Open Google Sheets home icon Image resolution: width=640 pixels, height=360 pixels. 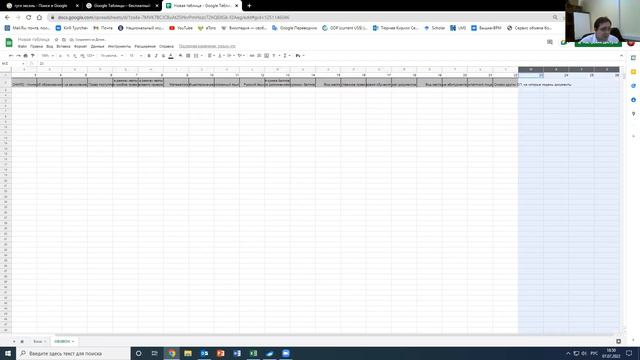[9, 42]
